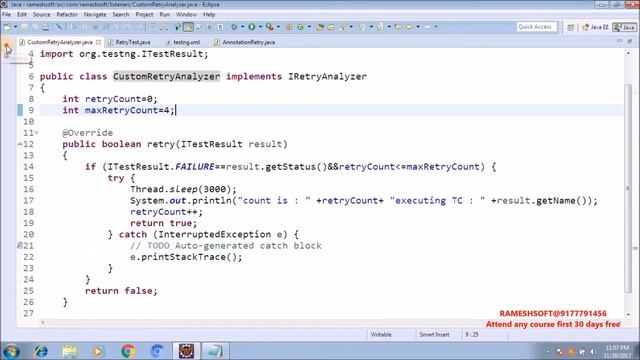Viewport: 640px width, 360px height.
Task: Open Internet Explorer from the taskbar
Action: click(x=41, y=351)
